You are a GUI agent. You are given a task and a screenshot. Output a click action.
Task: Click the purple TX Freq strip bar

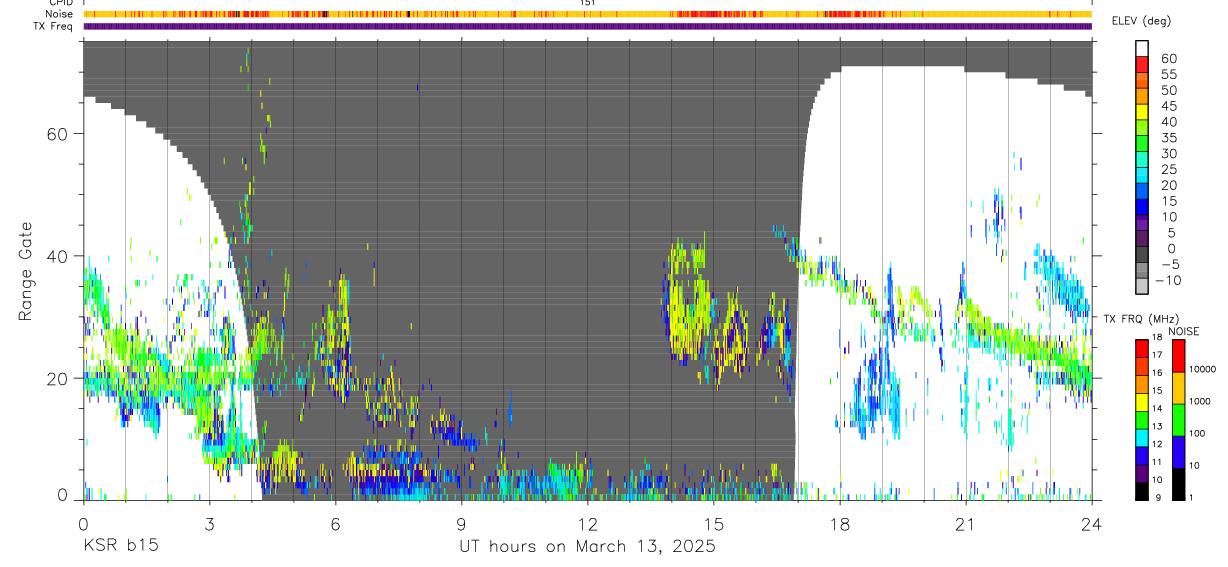coord(587,26)
